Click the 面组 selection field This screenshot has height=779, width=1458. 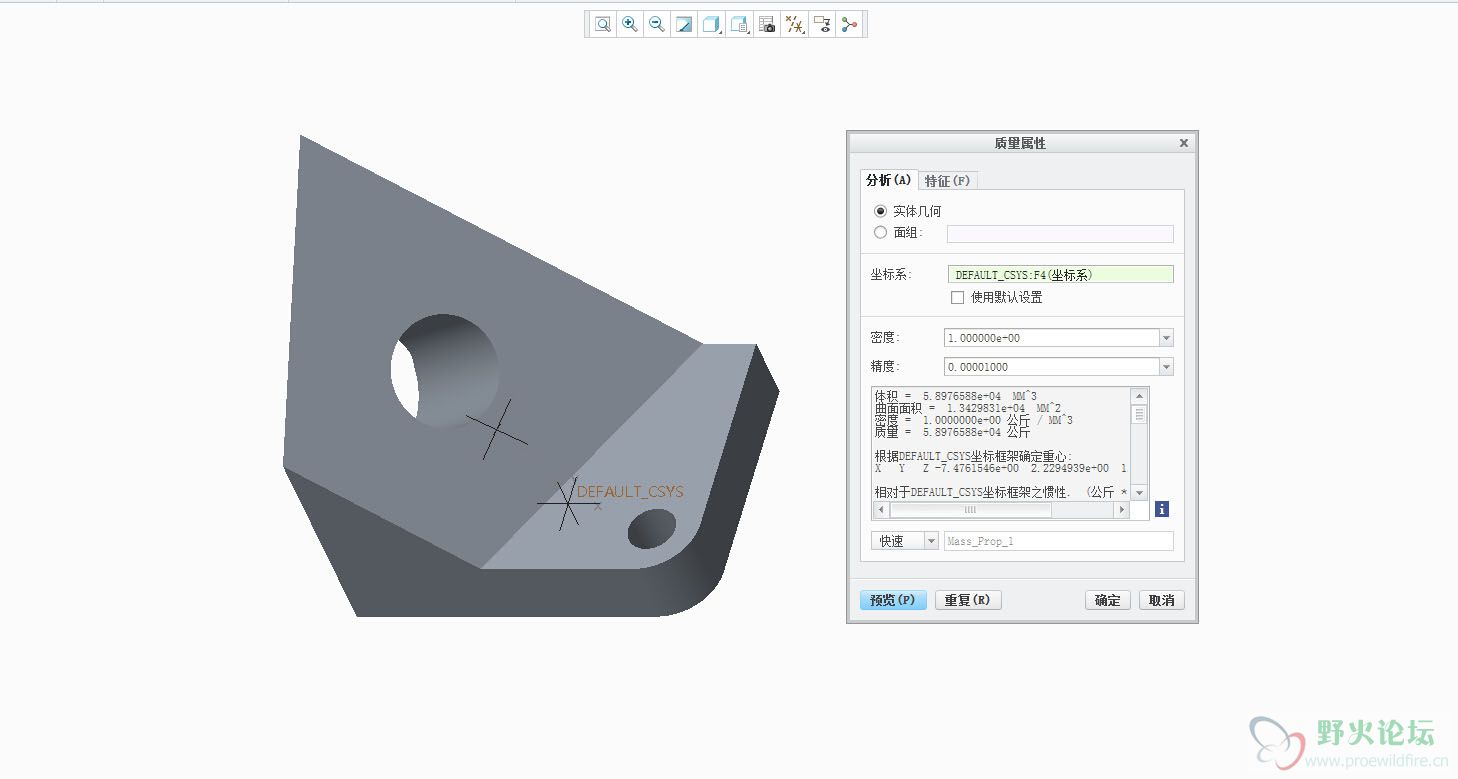coord(1060,233)
